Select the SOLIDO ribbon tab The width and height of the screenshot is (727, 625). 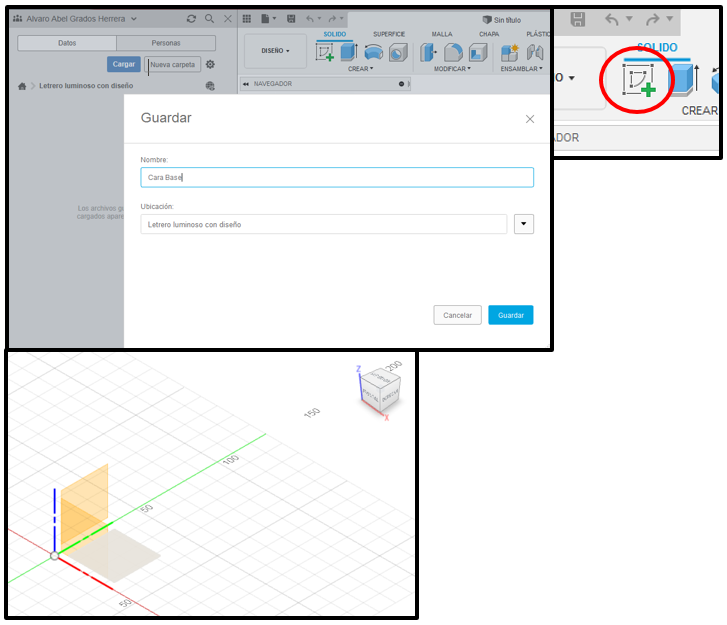[x=335, y=34]
